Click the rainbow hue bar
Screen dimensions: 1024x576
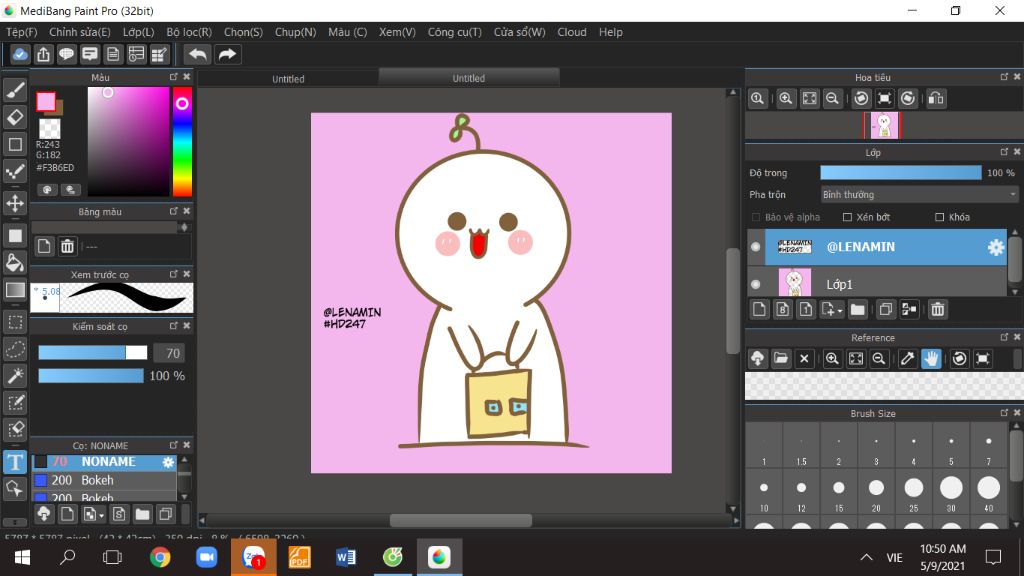pos(182,142)
